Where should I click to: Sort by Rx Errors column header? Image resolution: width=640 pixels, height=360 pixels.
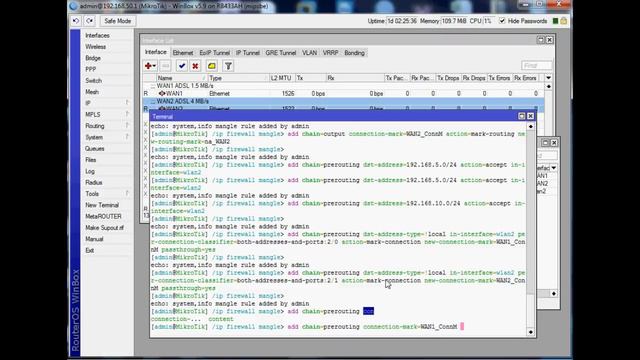point(525,78)
